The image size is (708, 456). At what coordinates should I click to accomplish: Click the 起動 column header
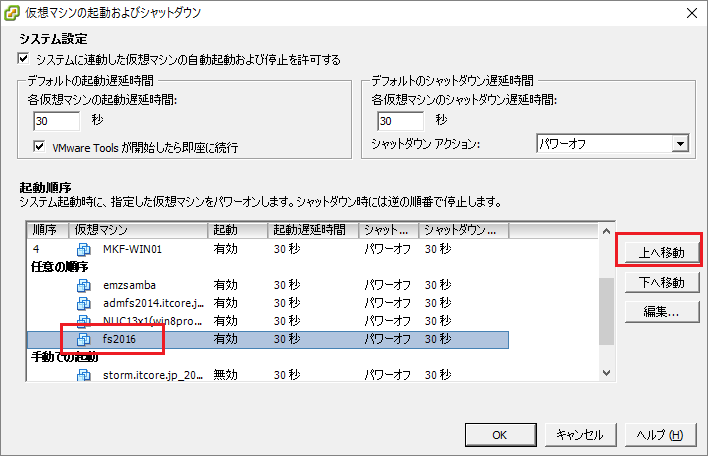(238, 230)
